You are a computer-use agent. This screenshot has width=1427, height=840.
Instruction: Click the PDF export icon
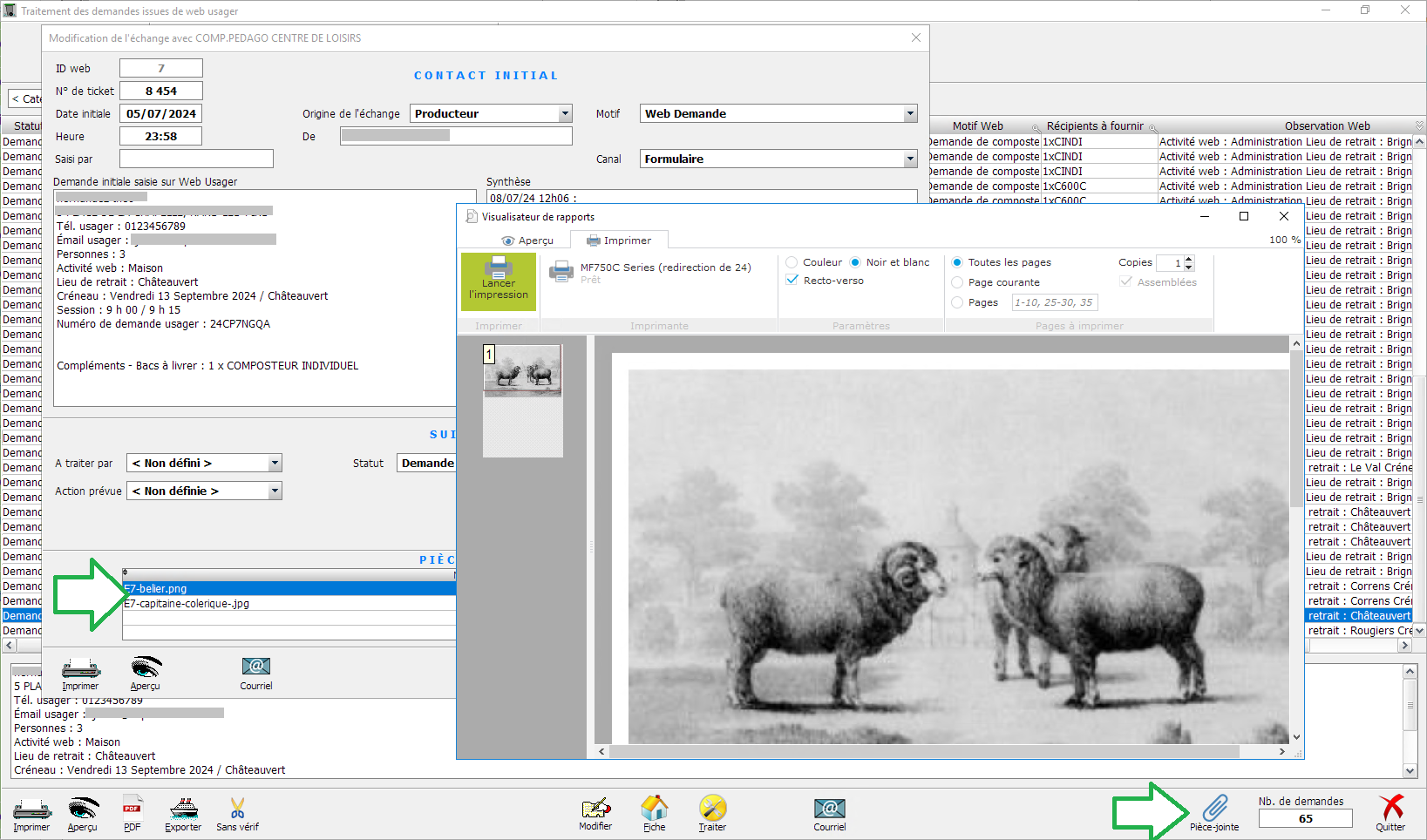click(x=132, y=811)
